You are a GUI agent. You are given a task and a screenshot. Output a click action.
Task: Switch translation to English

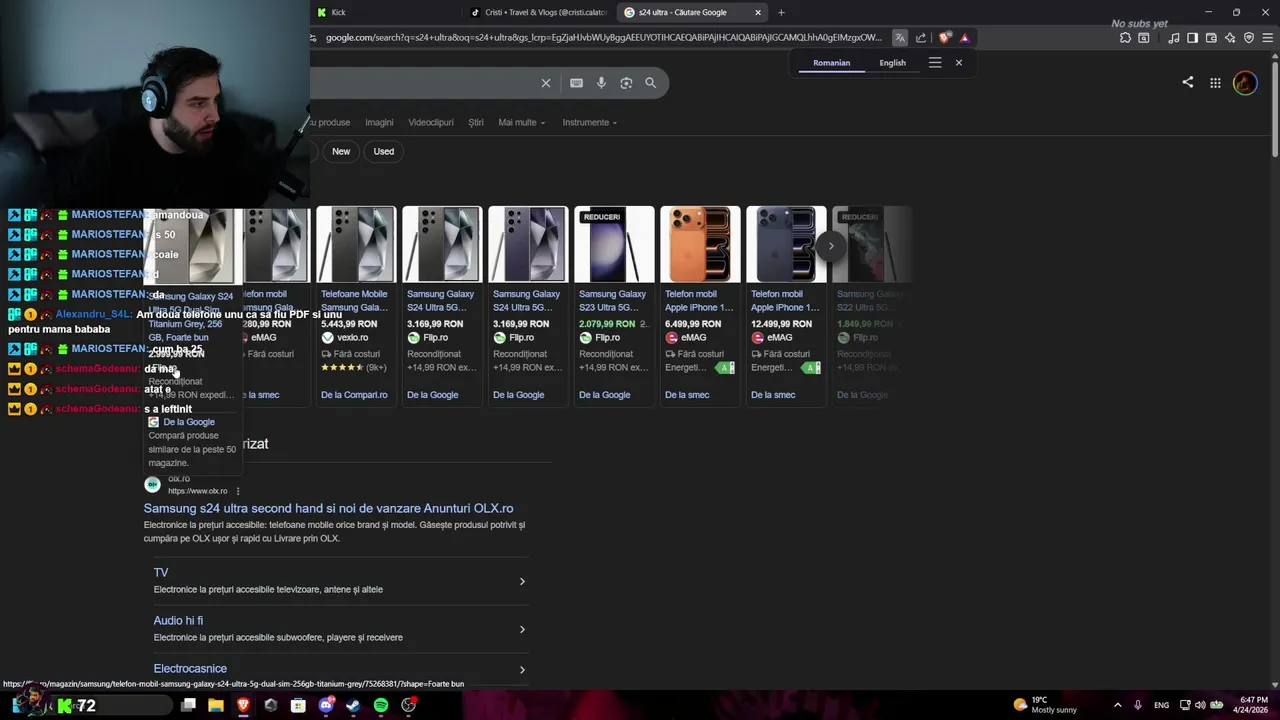tap(892, 63)
